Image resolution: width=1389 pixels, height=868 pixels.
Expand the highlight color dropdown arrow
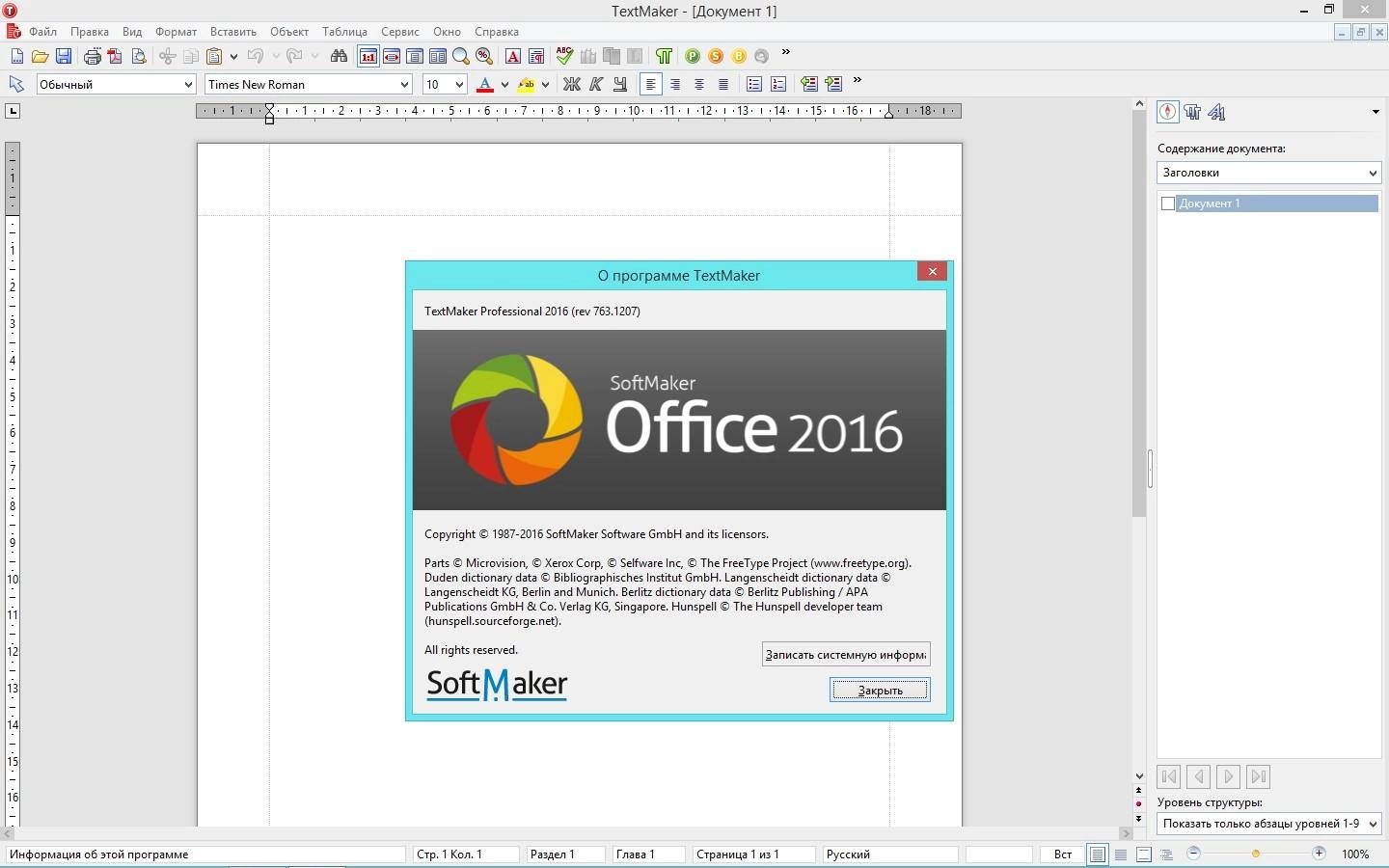[545, 85]
